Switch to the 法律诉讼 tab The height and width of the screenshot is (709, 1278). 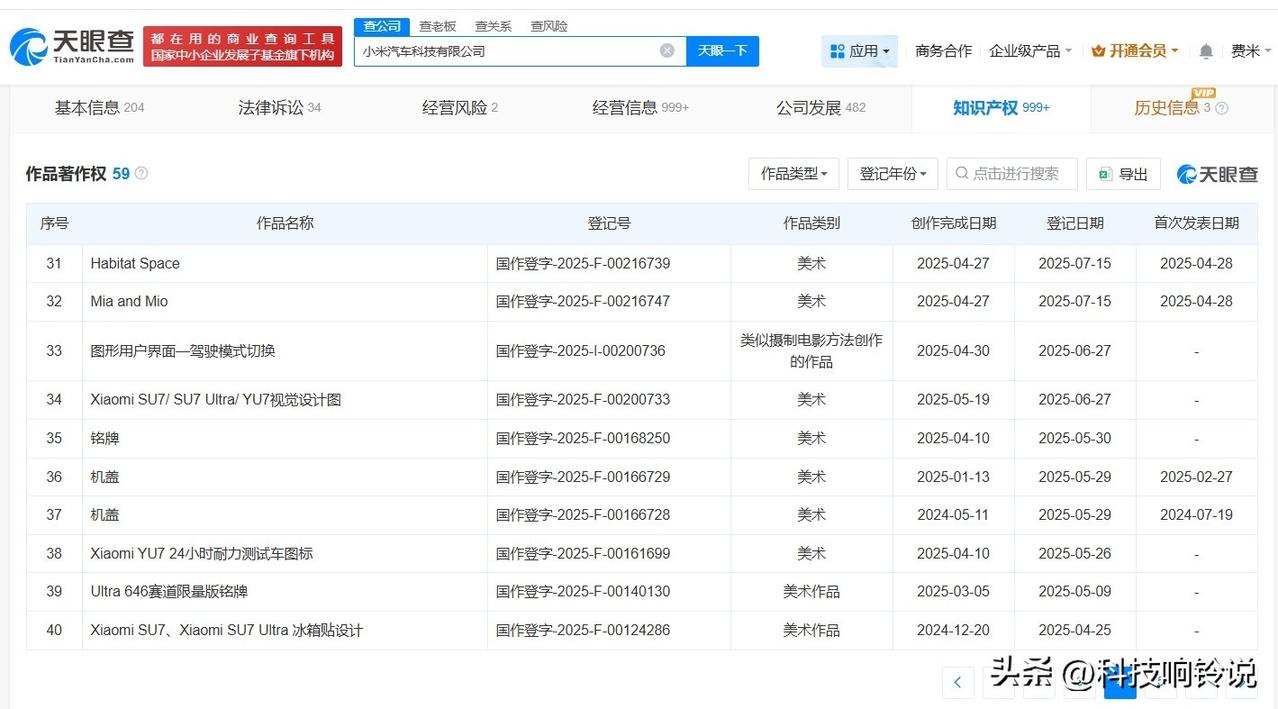pyautogui.click(x=279, y=108)
